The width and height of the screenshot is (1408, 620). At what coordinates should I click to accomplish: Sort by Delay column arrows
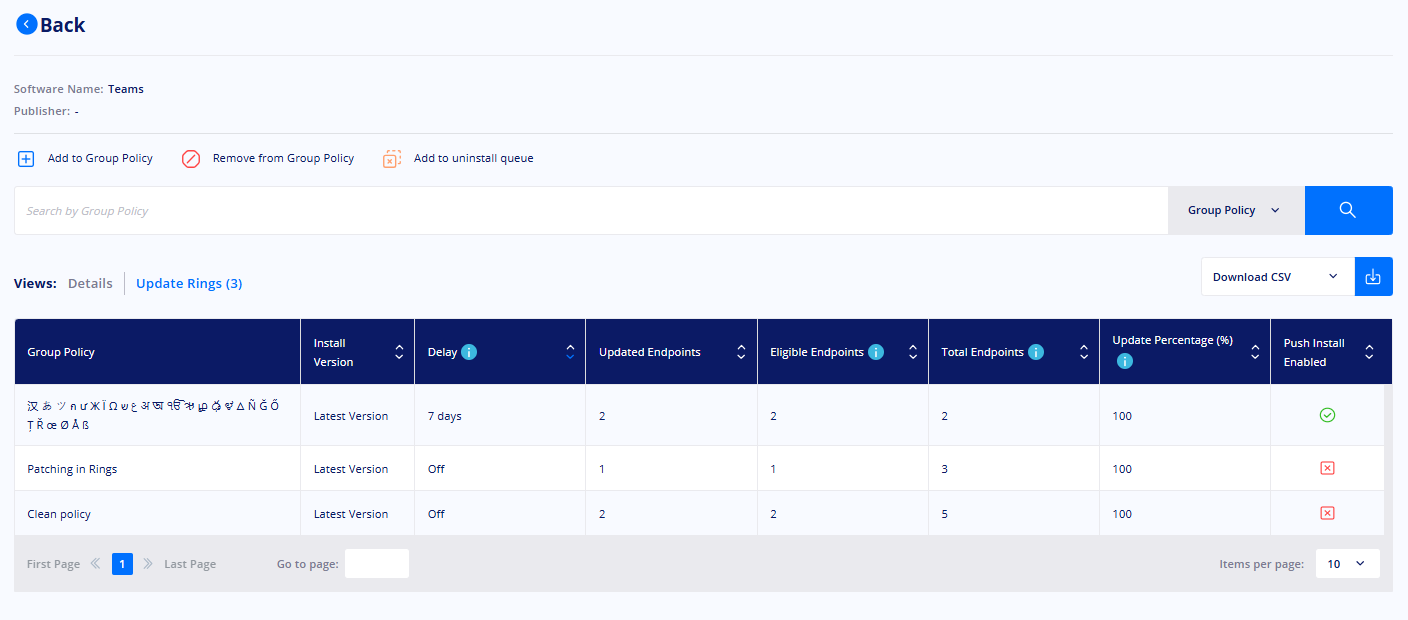[x=570, y=352]
